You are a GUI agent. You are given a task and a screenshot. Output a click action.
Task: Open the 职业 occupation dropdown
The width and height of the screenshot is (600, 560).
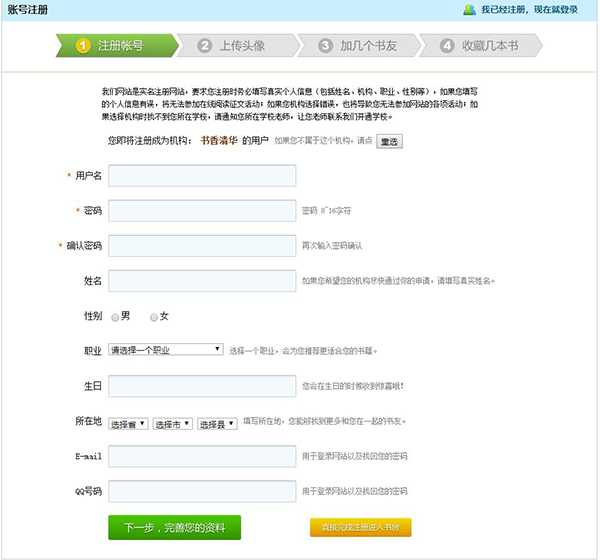pyautogui.click(x=166, y=350)
